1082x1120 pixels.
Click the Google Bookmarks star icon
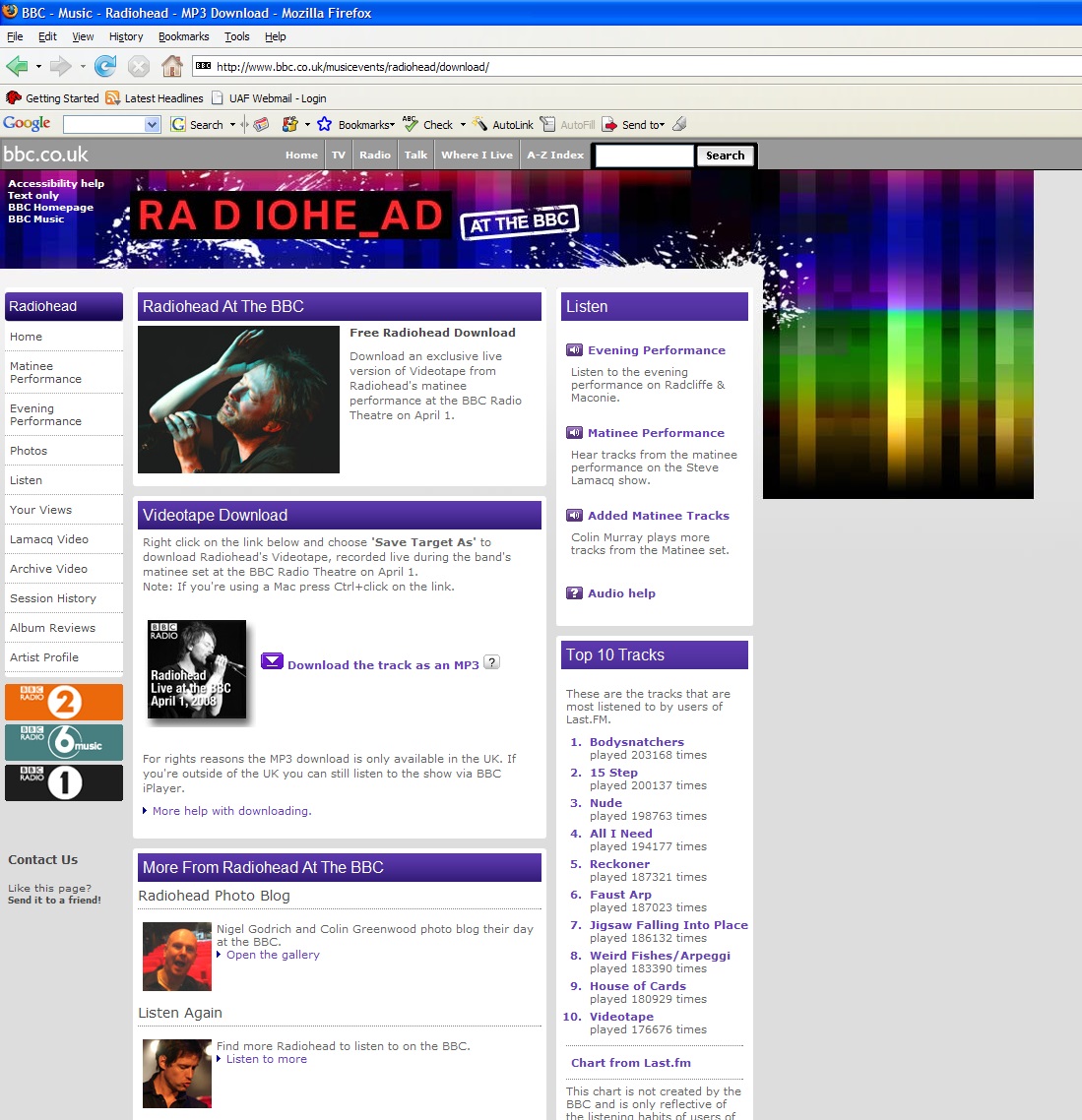[325, 124]
